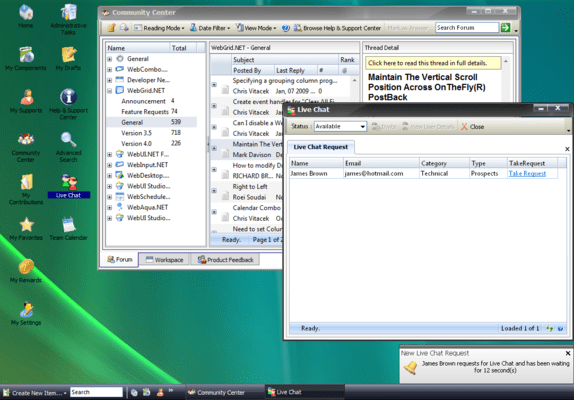Open Help & Support Center desktop icon

68,104
